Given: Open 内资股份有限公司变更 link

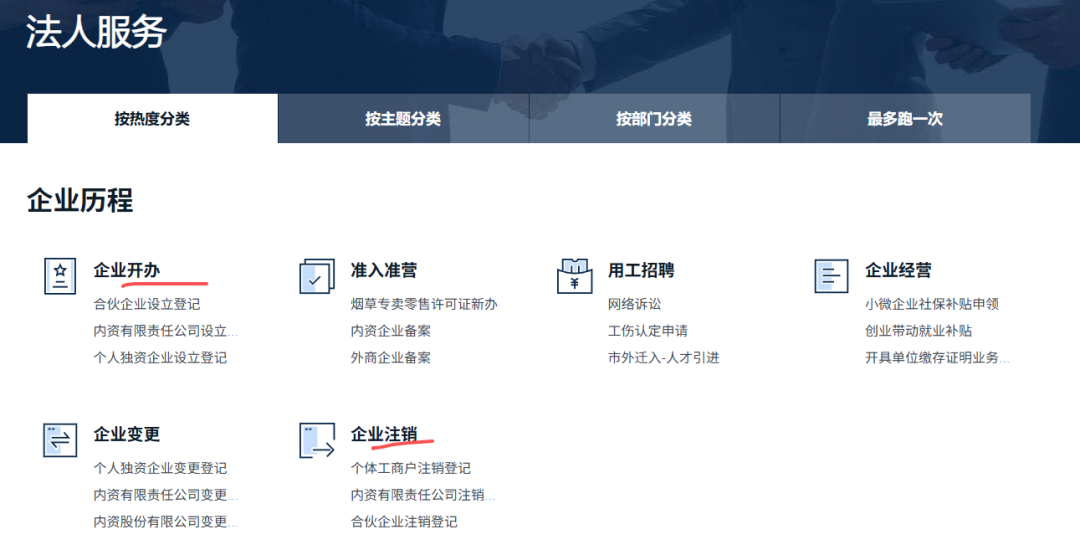Looking at the screenshot, I should (x=165, y=522).
